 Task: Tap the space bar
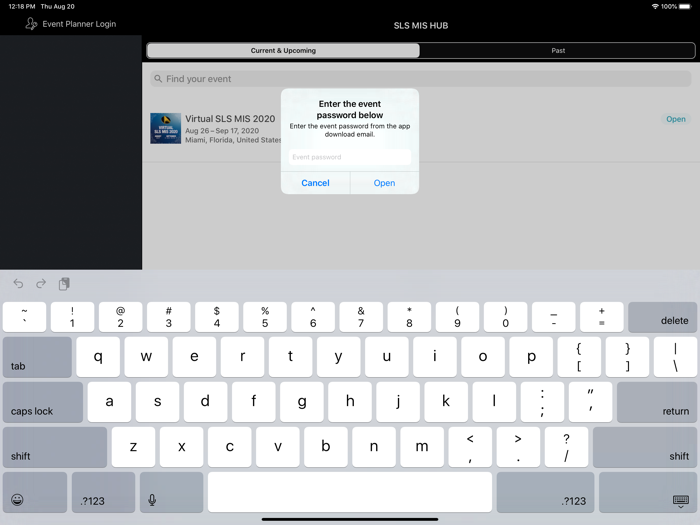pos(350,492)
